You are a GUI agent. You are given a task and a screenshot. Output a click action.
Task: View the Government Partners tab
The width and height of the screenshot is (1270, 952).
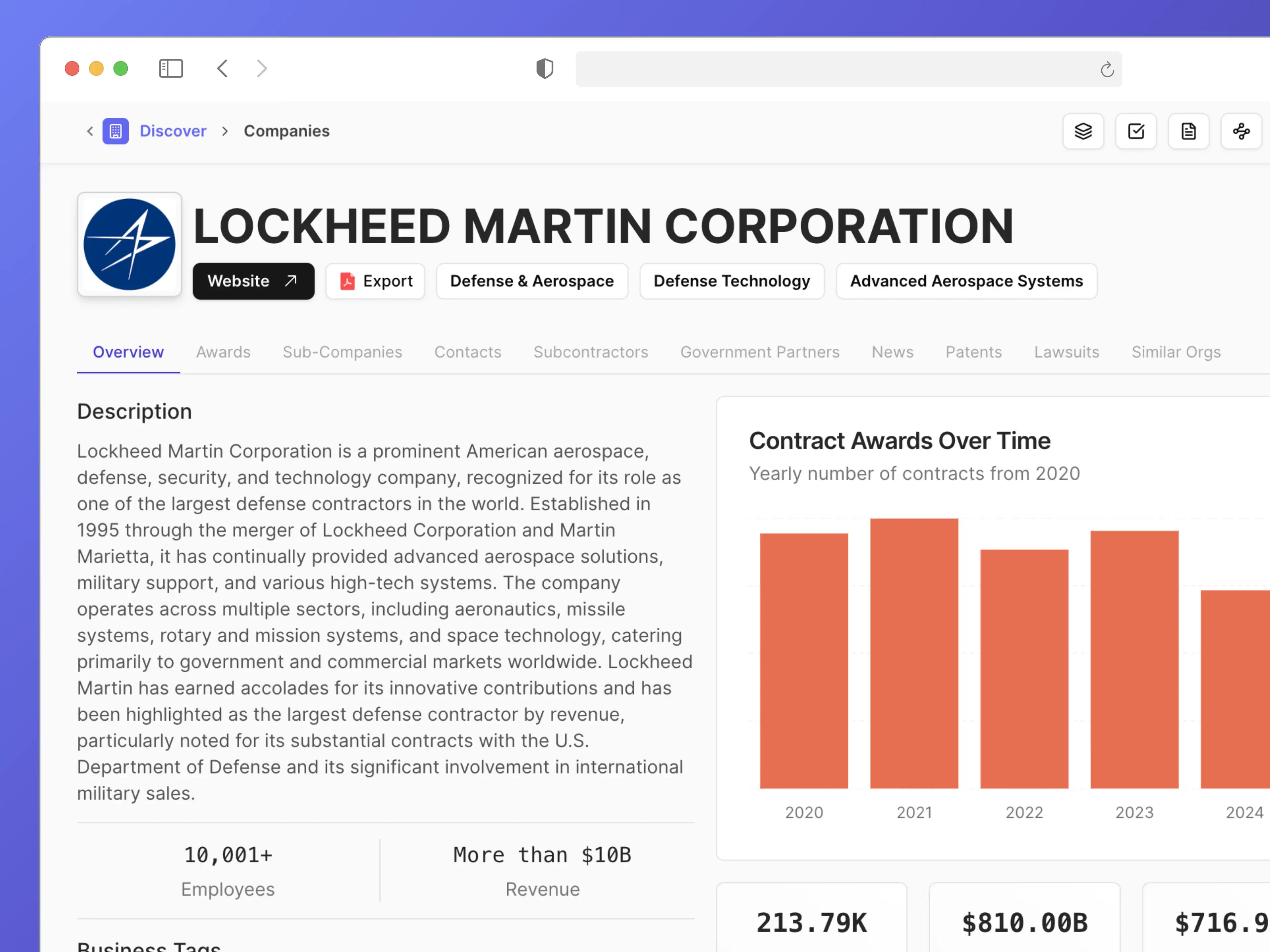pos(760,352)
